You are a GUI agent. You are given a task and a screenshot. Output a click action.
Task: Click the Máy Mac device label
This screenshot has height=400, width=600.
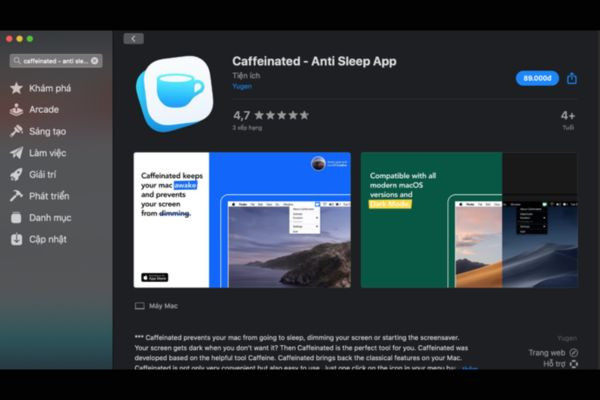(x=163, y=306)
